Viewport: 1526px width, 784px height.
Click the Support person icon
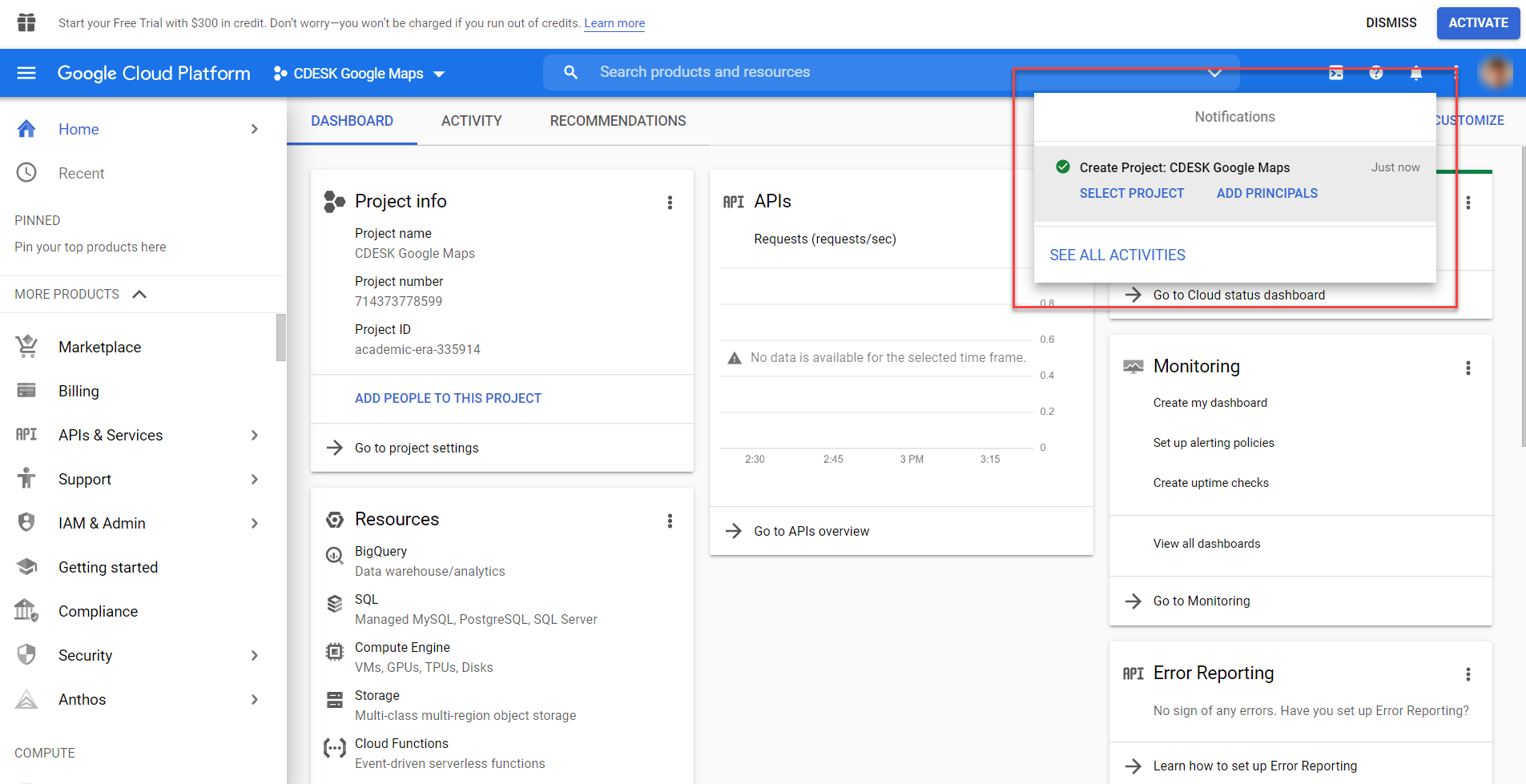[26, 479]
